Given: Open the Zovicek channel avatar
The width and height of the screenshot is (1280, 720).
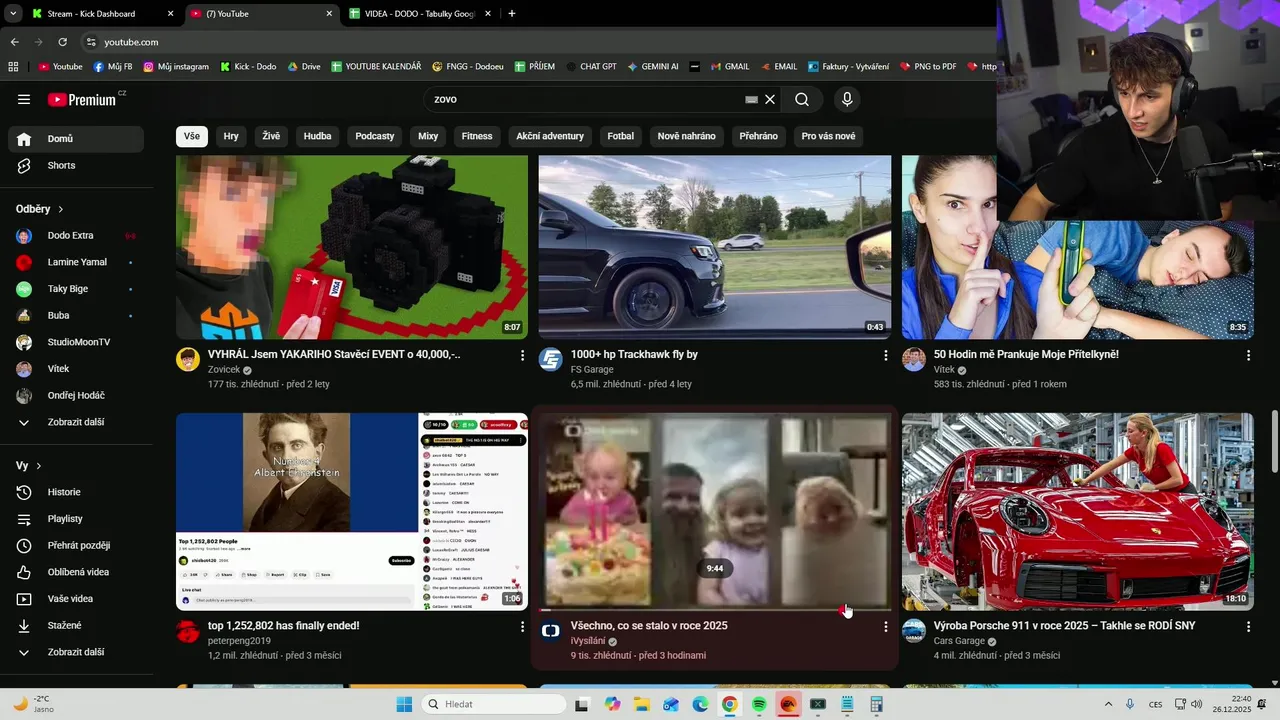Looking at the screenshot, I should [188, 359].
